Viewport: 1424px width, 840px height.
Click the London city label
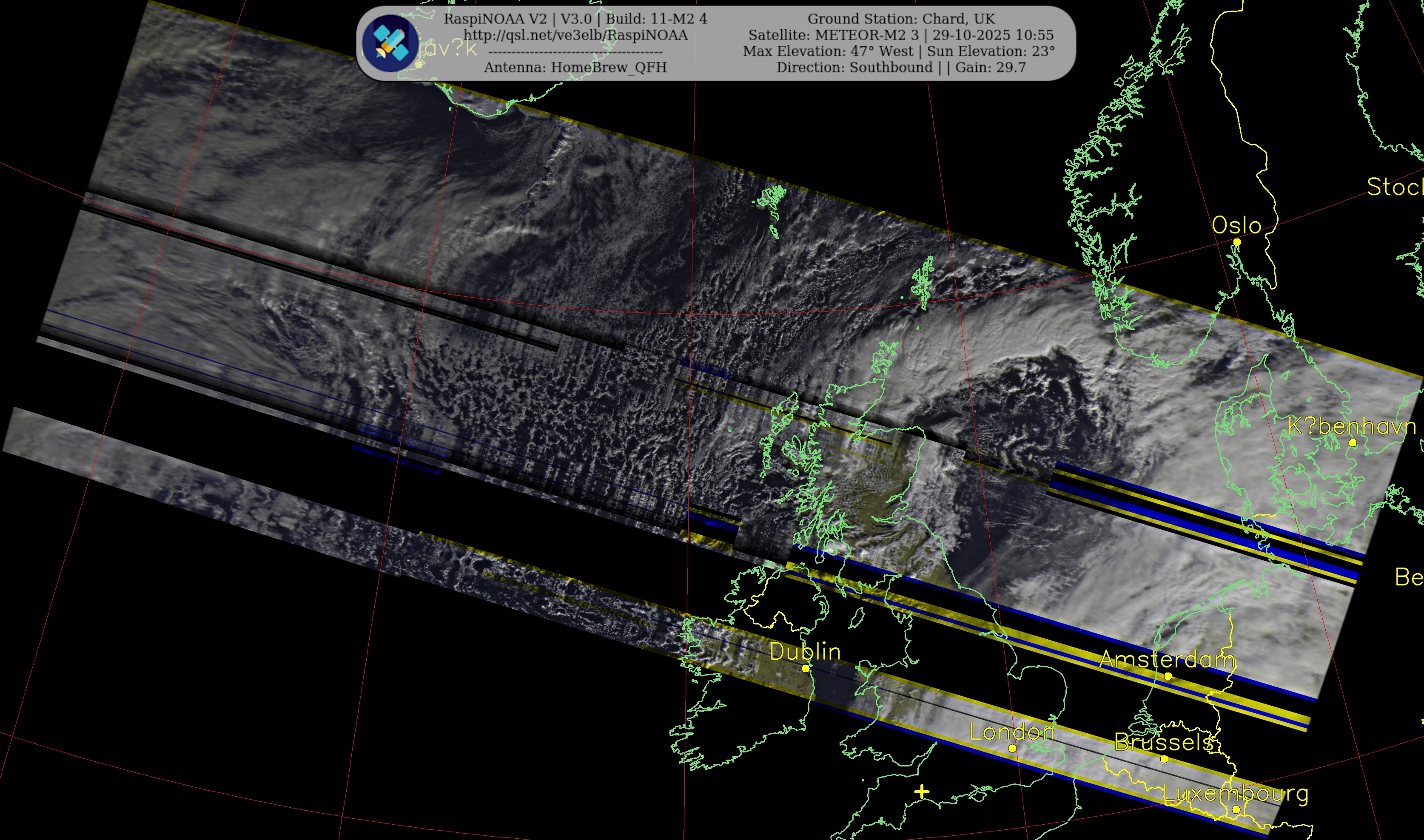coord(1012,732)
